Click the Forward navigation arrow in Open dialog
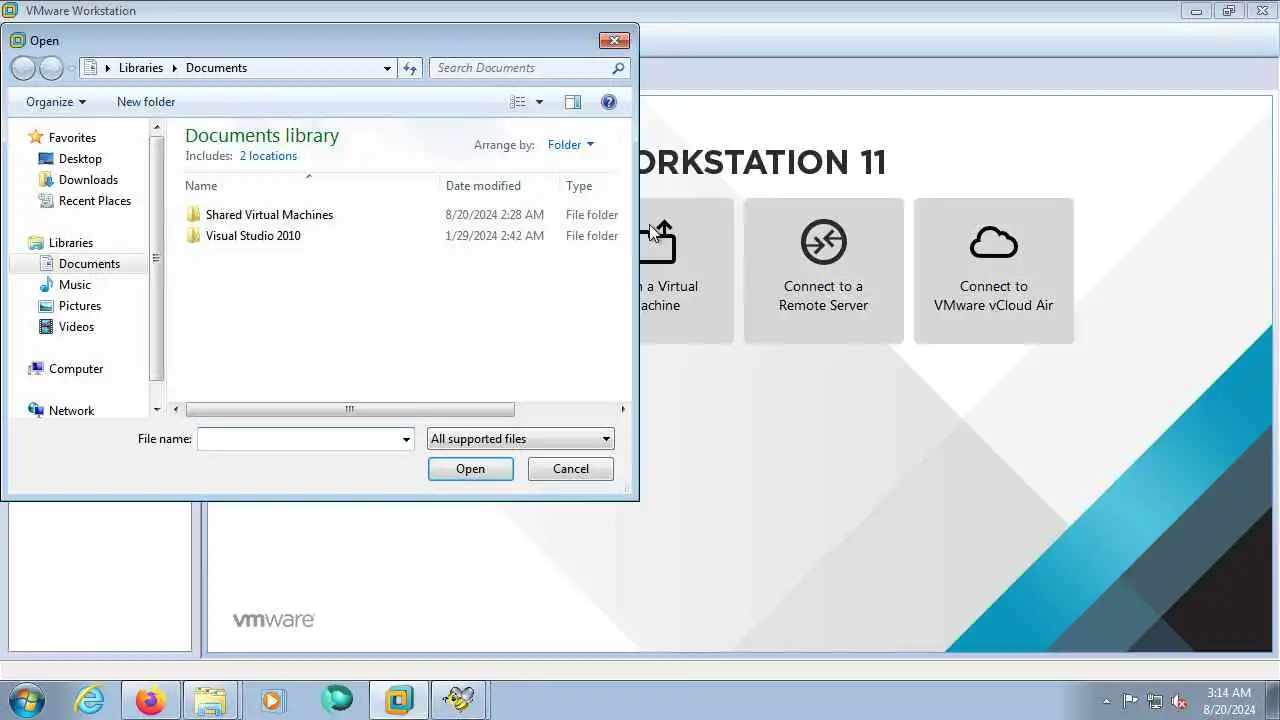Viewport: 1280px width, 720px height. tap(51, 68)
